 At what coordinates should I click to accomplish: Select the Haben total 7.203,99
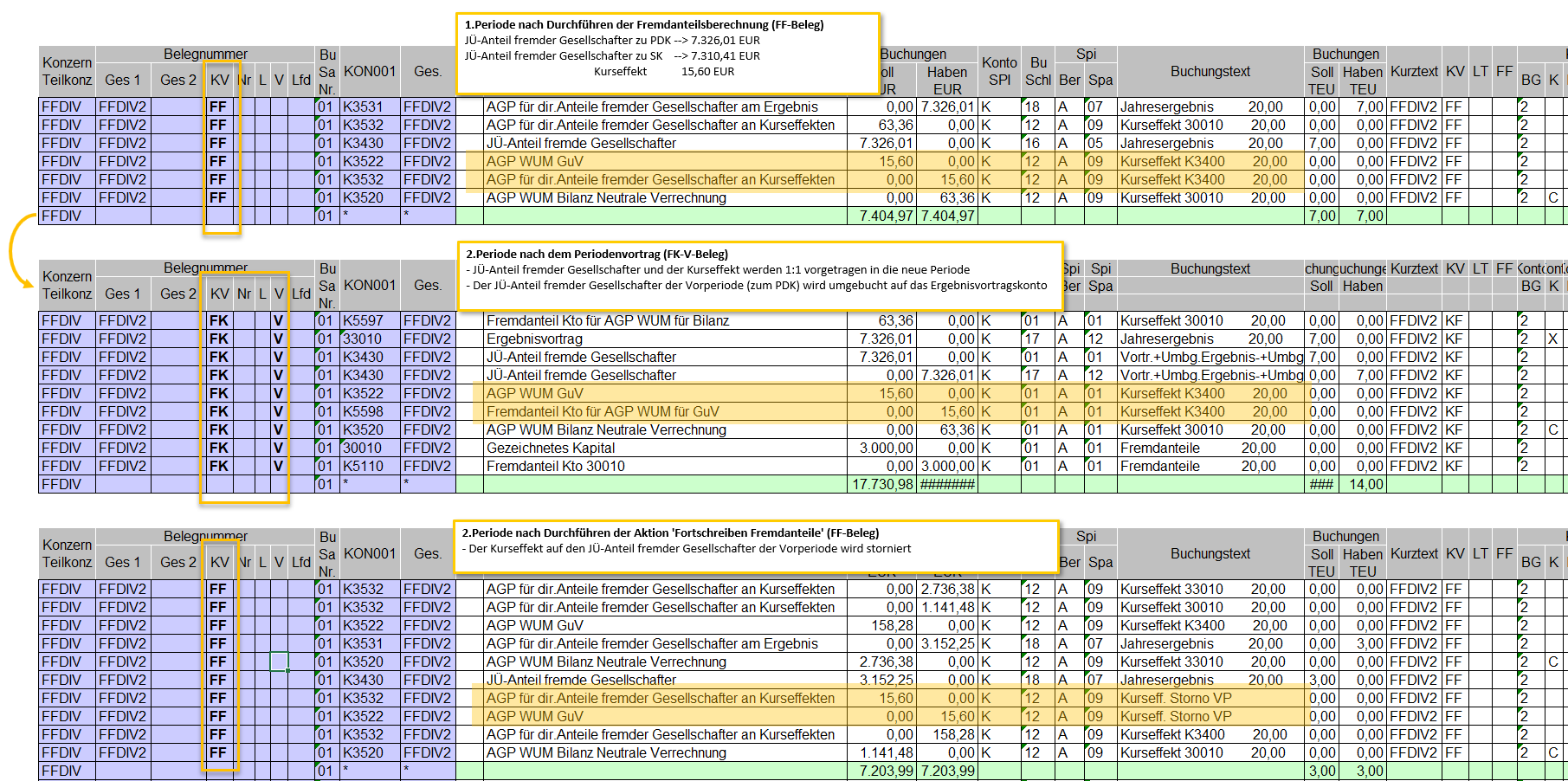tap(947, 771)
